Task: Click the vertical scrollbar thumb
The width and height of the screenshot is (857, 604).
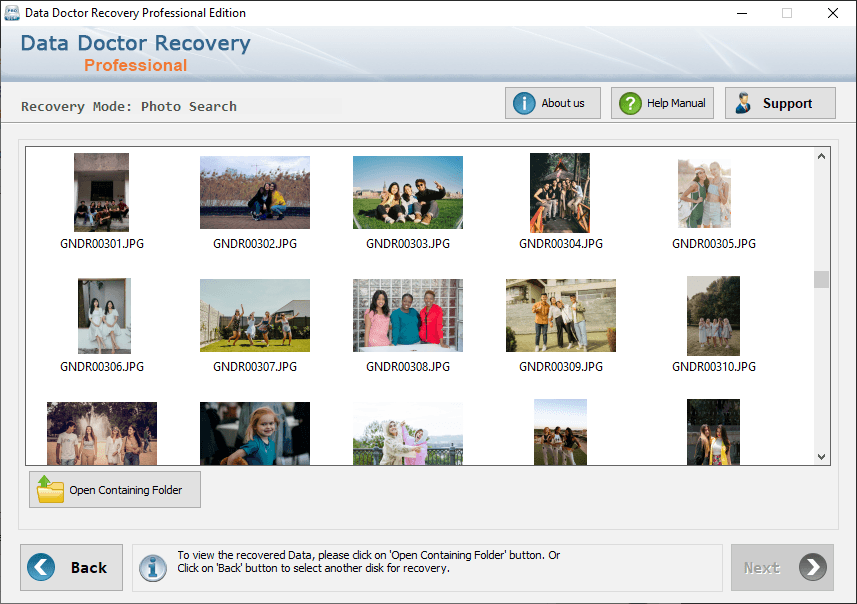Action: pyautogui.click(x=821, y=279)
